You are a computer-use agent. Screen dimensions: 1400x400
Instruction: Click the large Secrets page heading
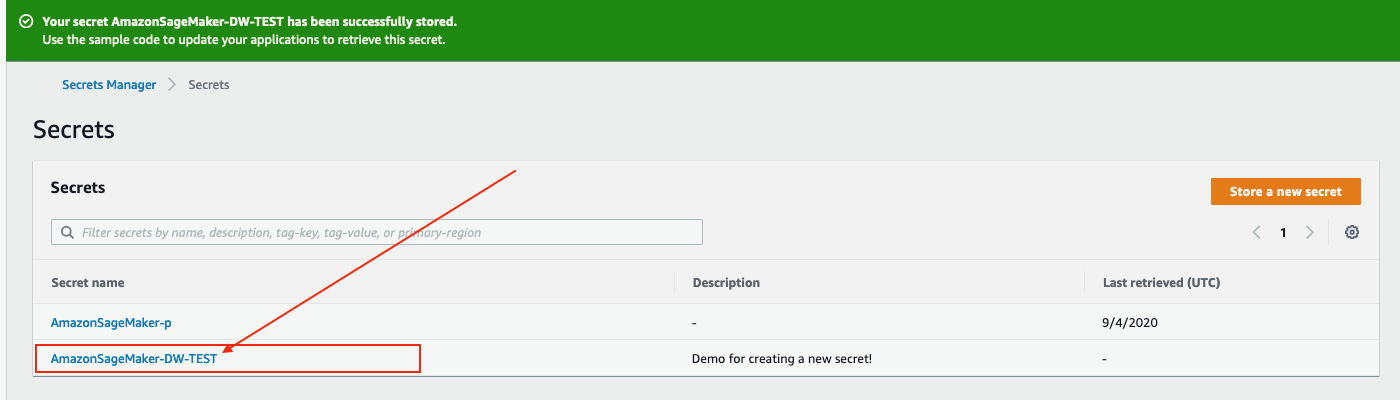tap(74, 129)
